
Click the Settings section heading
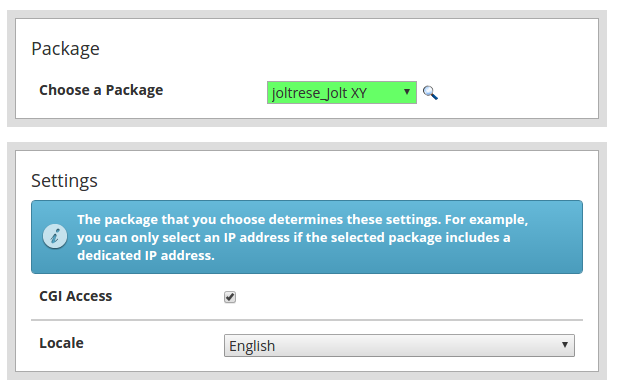pyautogui.click(x=64, y=181)
